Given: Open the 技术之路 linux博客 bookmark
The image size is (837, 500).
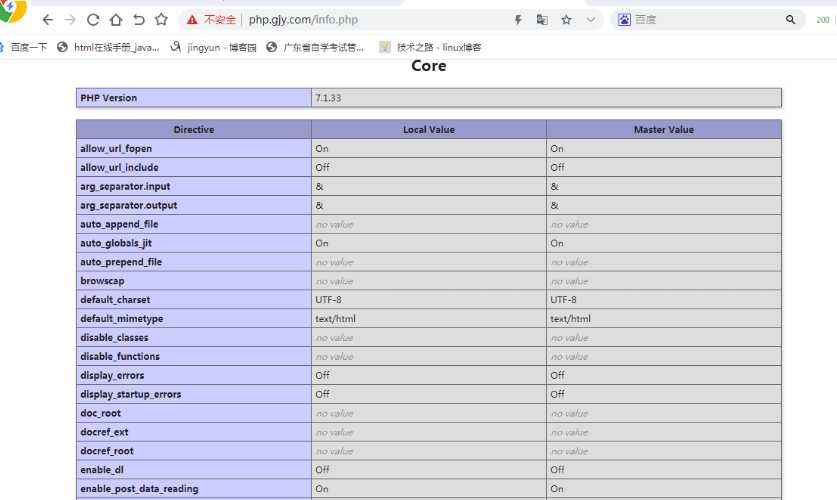Looking at the screenshot, I should (x=430, y=47).
